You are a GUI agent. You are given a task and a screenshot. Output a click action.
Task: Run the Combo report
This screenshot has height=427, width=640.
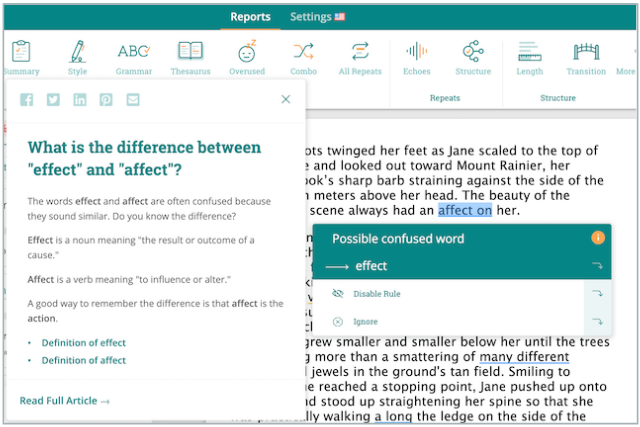click(x=303, y=58)
